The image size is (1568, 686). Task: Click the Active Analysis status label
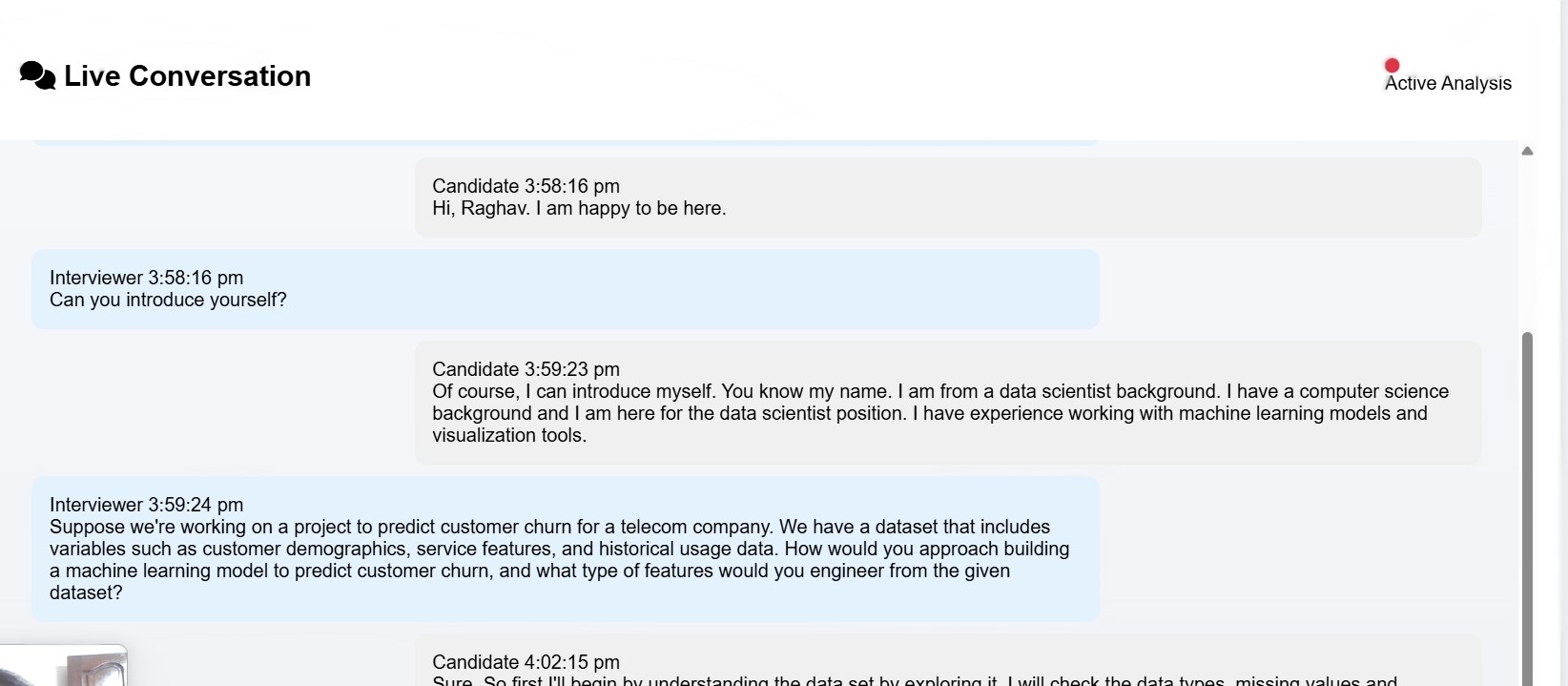click(x=1448, y=83)
